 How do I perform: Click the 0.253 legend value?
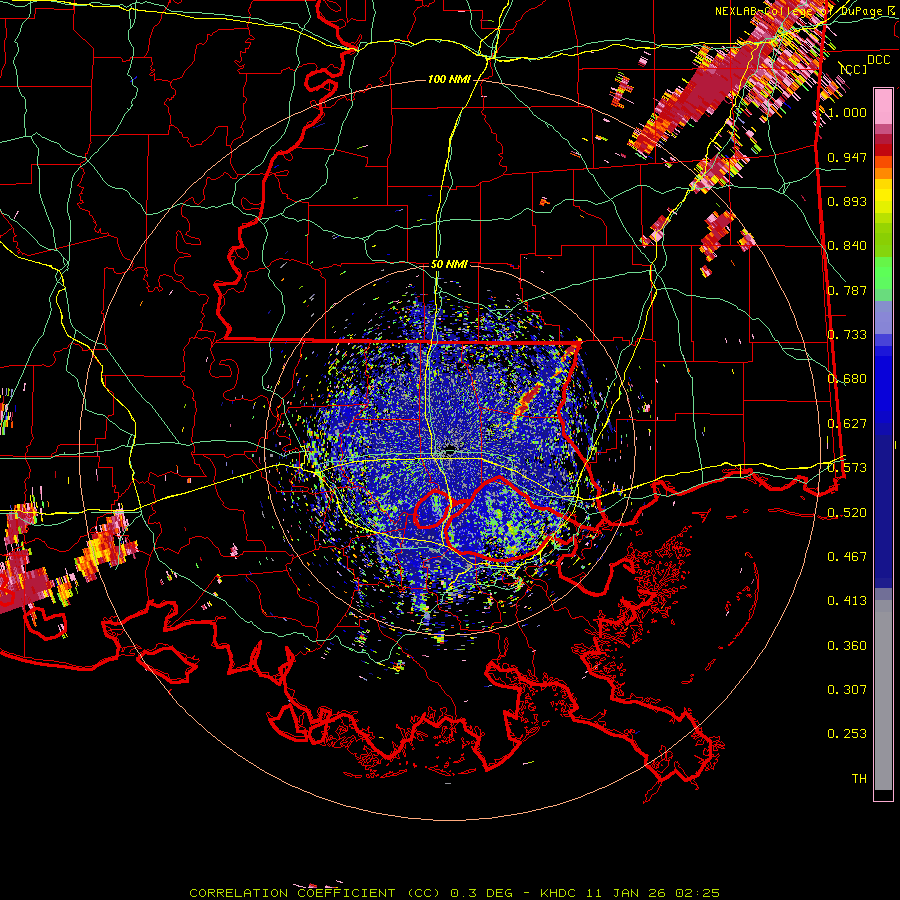[x=847, y=734]
